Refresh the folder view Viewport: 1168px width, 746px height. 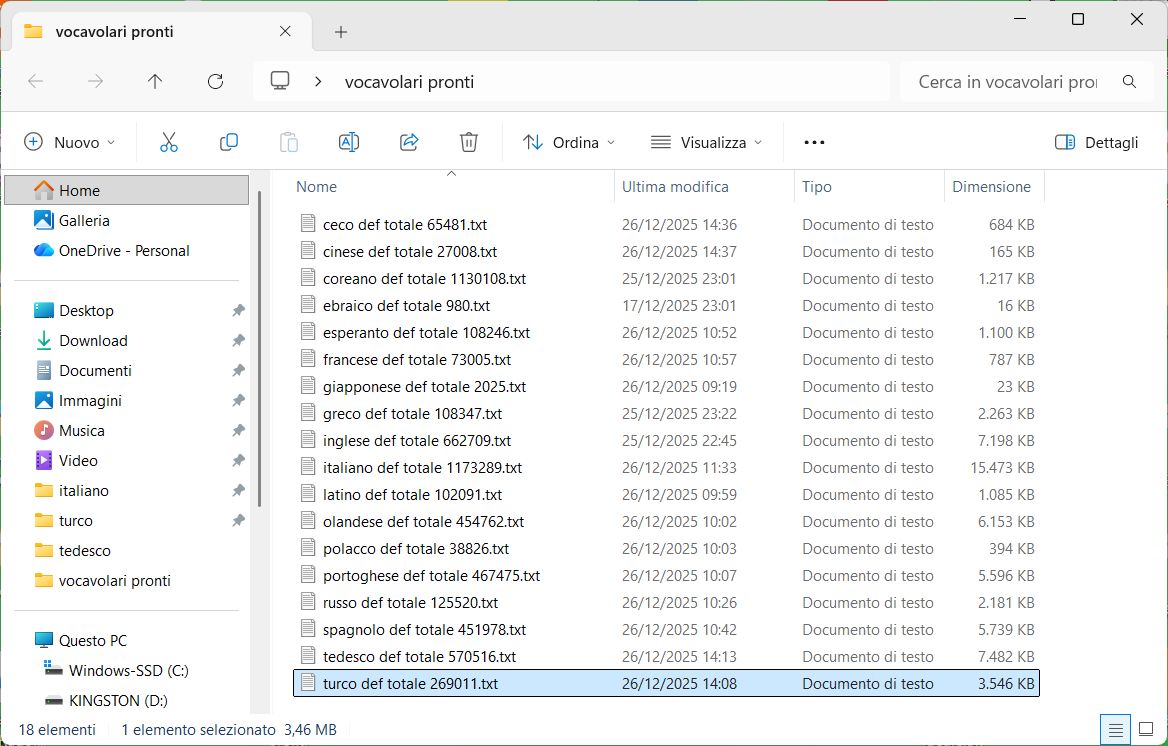pos(215,82)
